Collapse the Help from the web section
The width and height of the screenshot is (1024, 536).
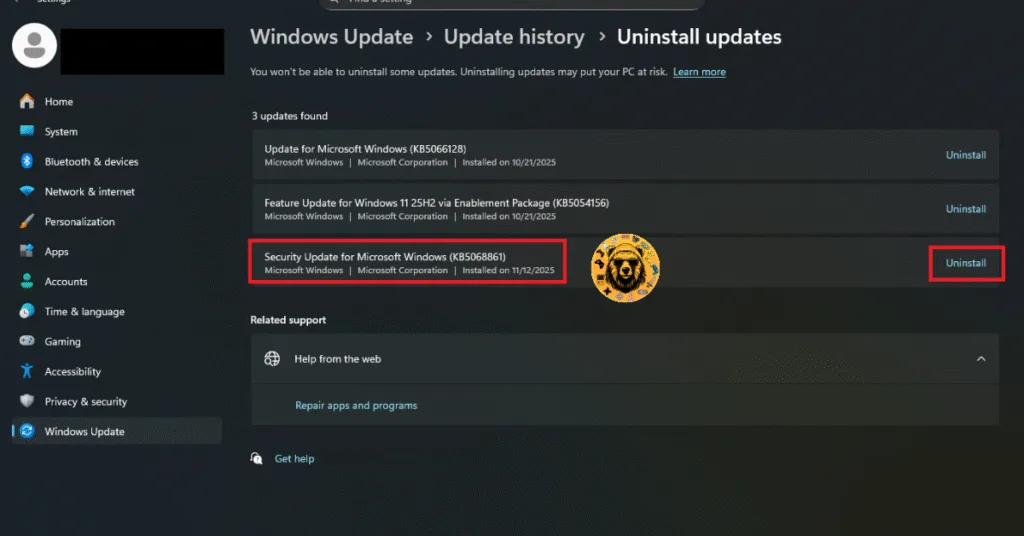(981, 358)
